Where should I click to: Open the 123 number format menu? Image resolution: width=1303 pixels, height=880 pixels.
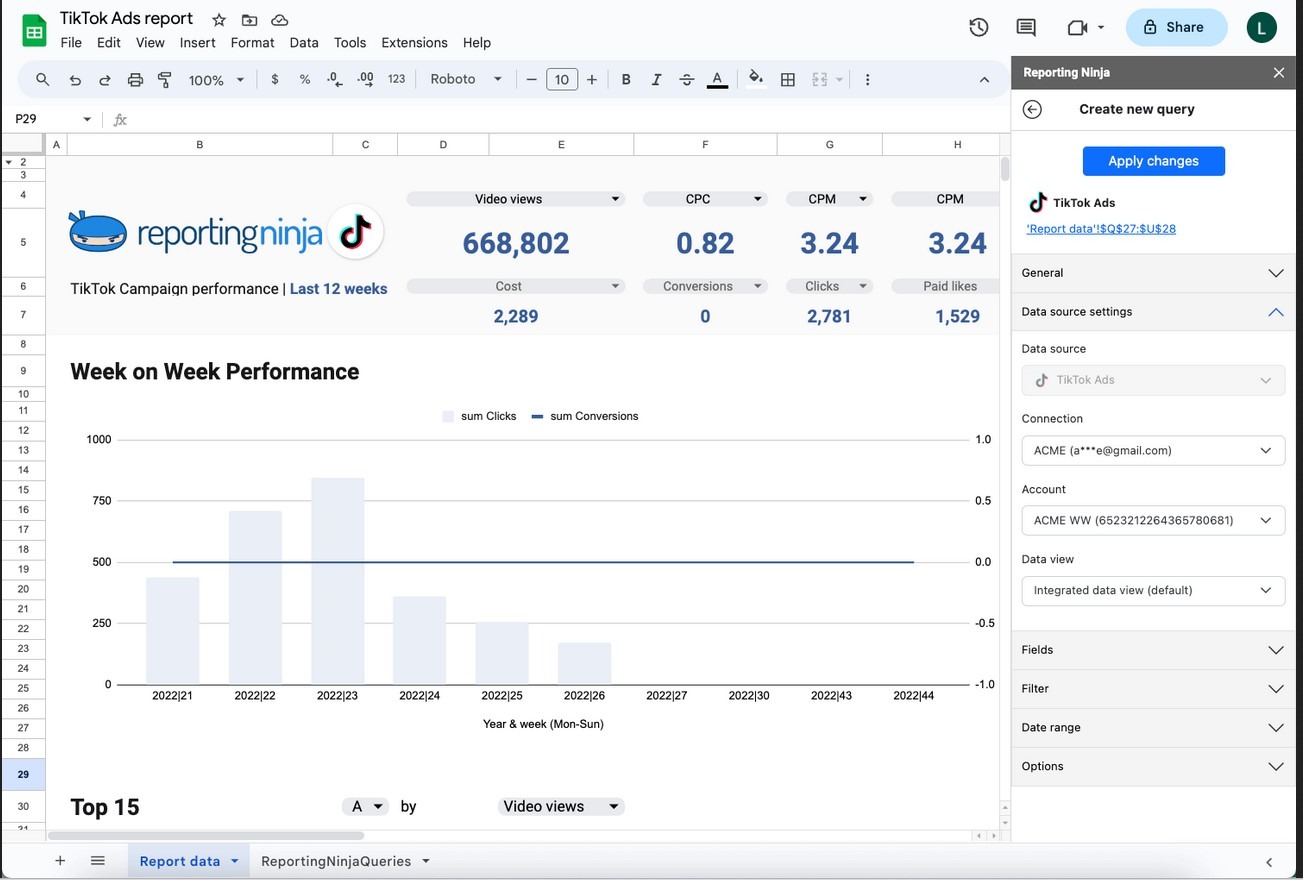[397, 79]
